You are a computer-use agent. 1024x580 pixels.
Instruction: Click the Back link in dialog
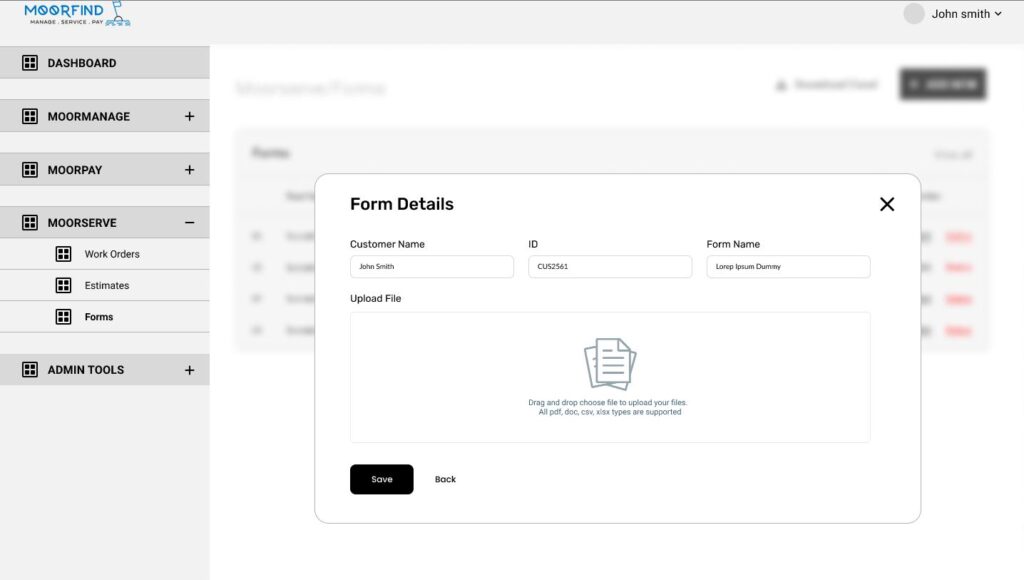coord(445,479)
